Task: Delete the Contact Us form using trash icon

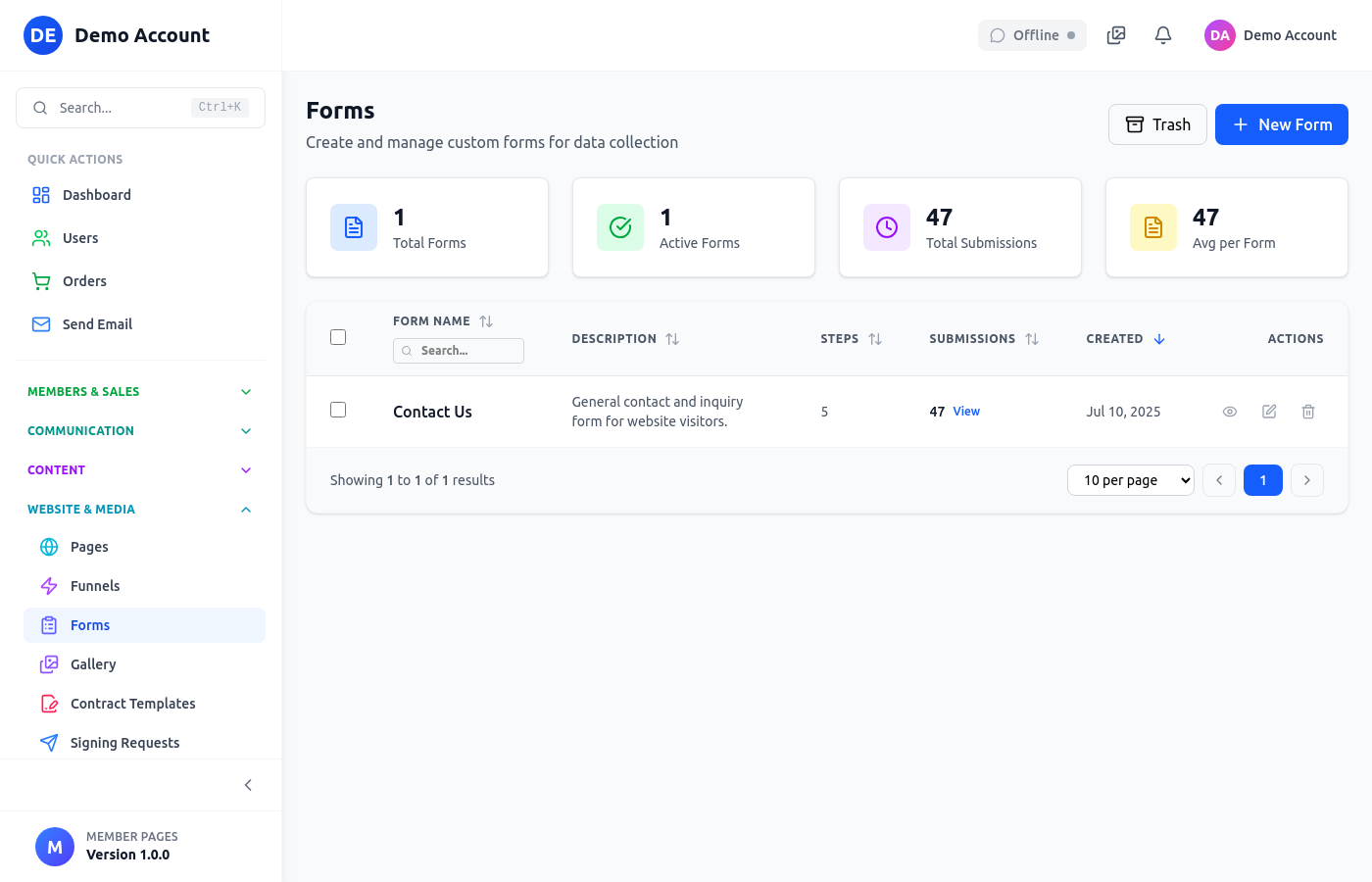Action: (1307, 411)
